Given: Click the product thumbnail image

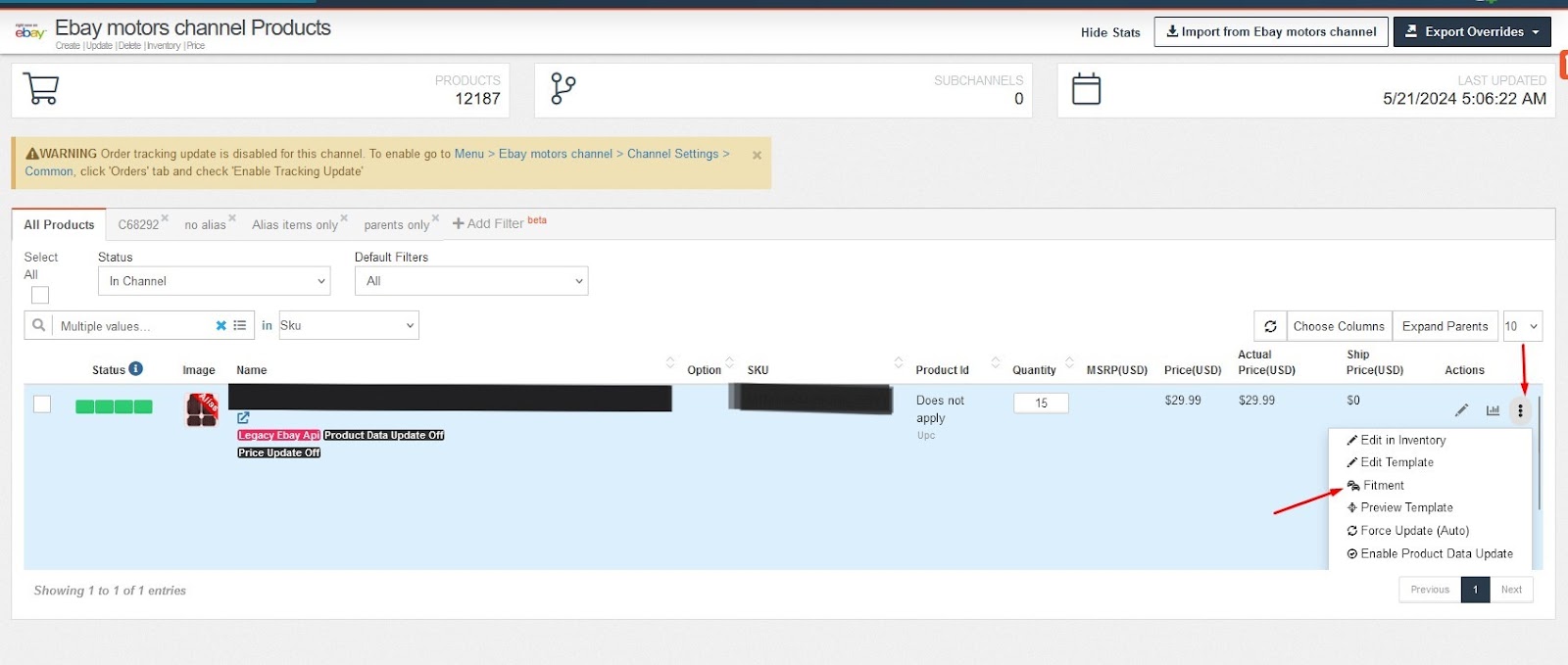Looking at the screenshot, I should point(202,409).
